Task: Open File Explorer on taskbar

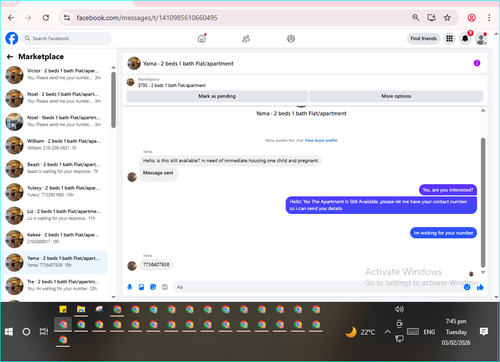Action: [x=81, y=310]
